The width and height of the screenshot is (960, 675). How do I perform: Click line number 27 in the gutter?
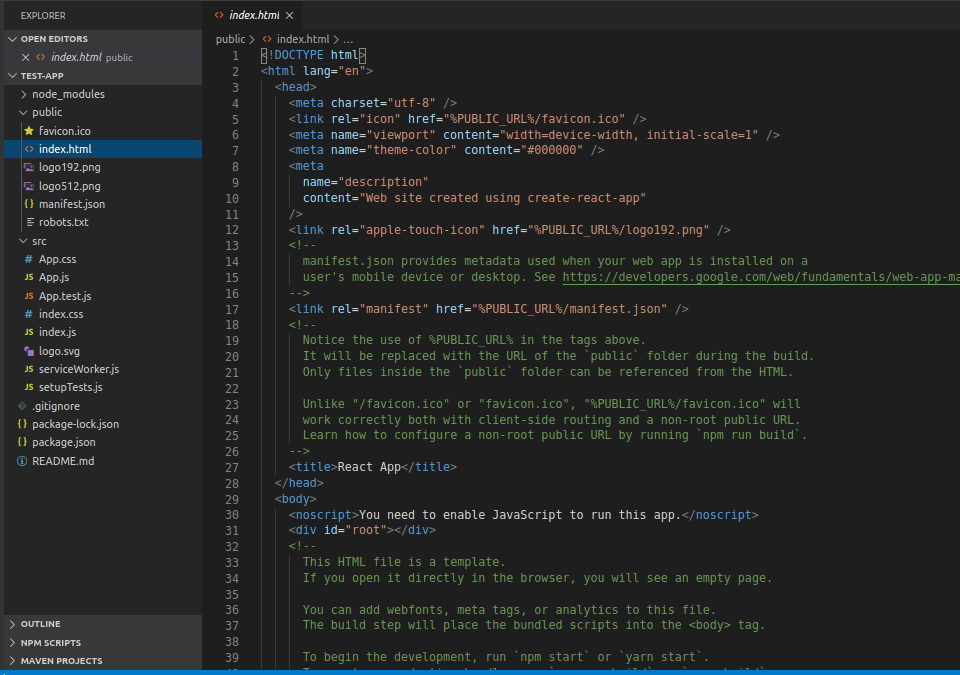[232, 467]
